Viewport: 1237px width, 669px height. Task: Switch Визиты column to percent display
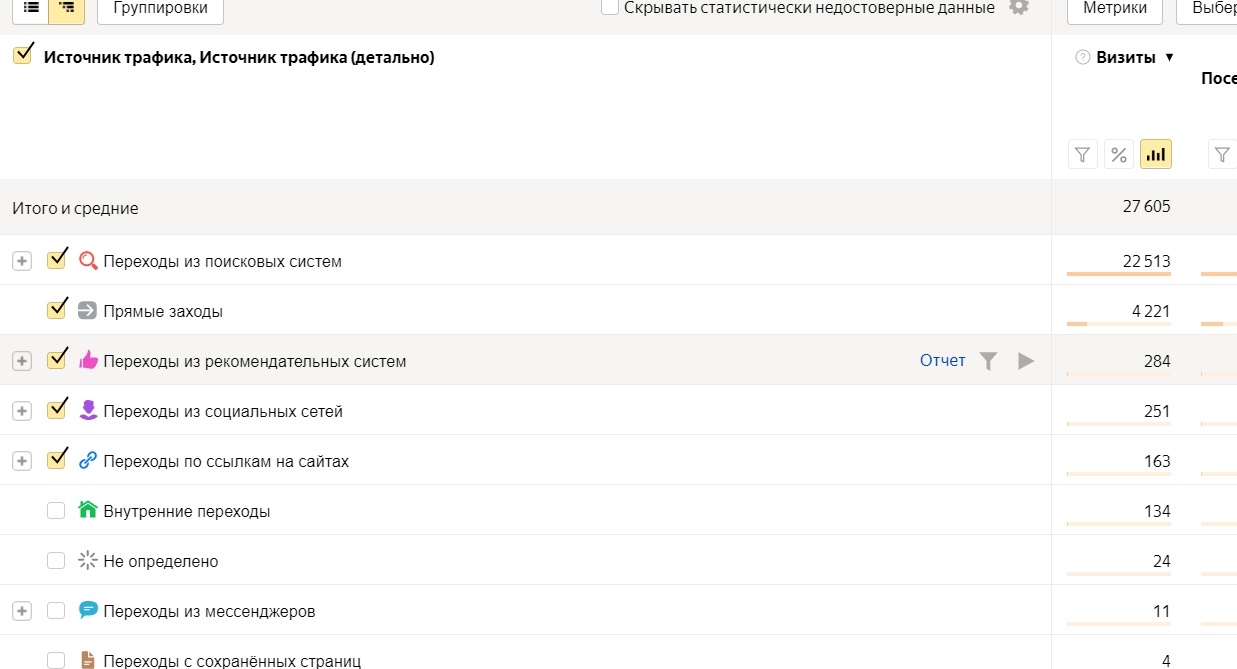pos(1119,155)
